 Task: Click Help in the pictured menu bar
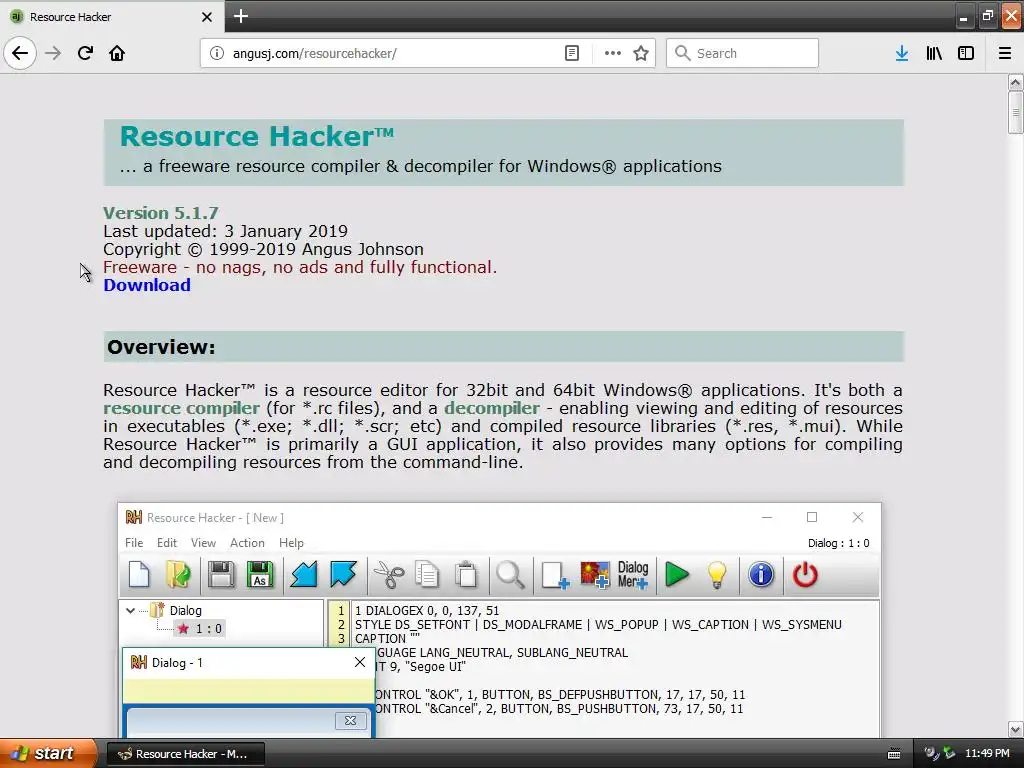tap(291, 543)
